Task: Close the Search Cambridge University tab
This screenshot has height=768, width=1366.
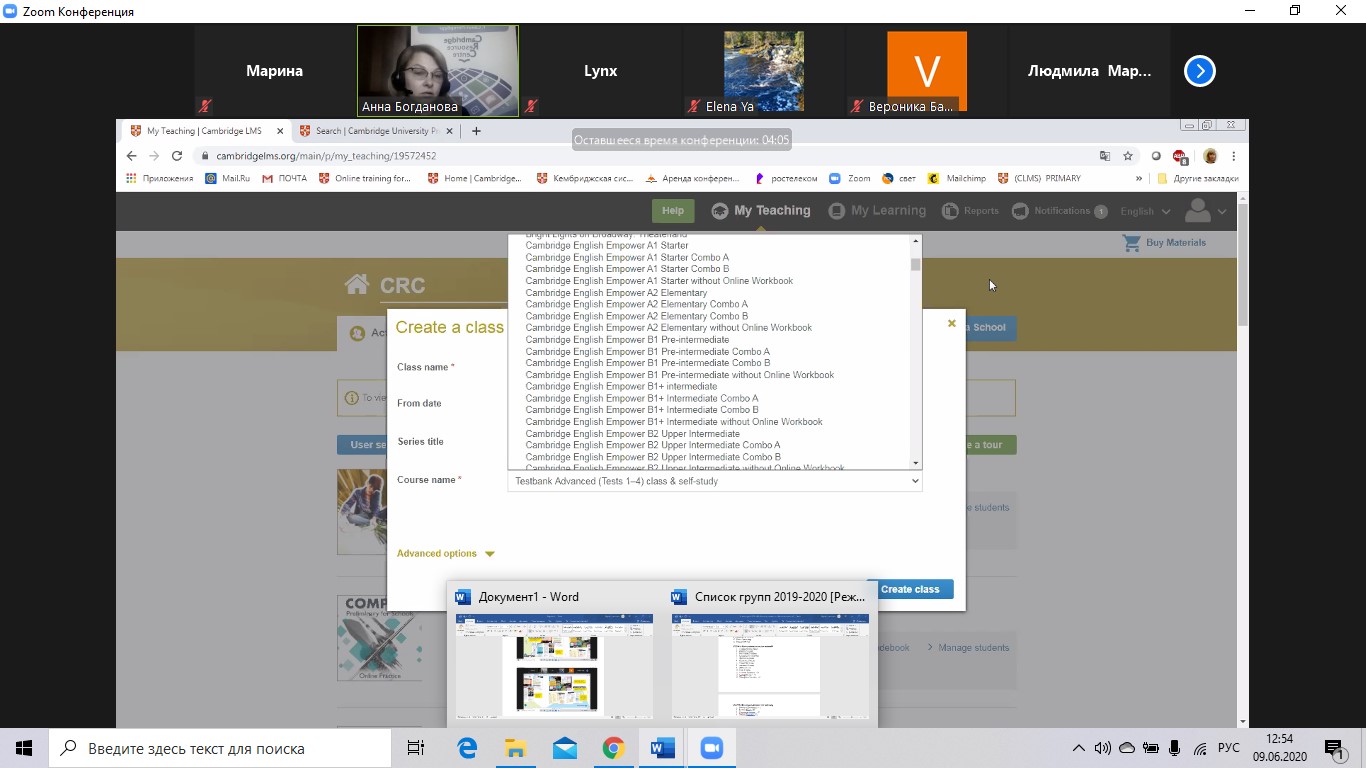Action: pyautogui.click(x=450, y=131)
